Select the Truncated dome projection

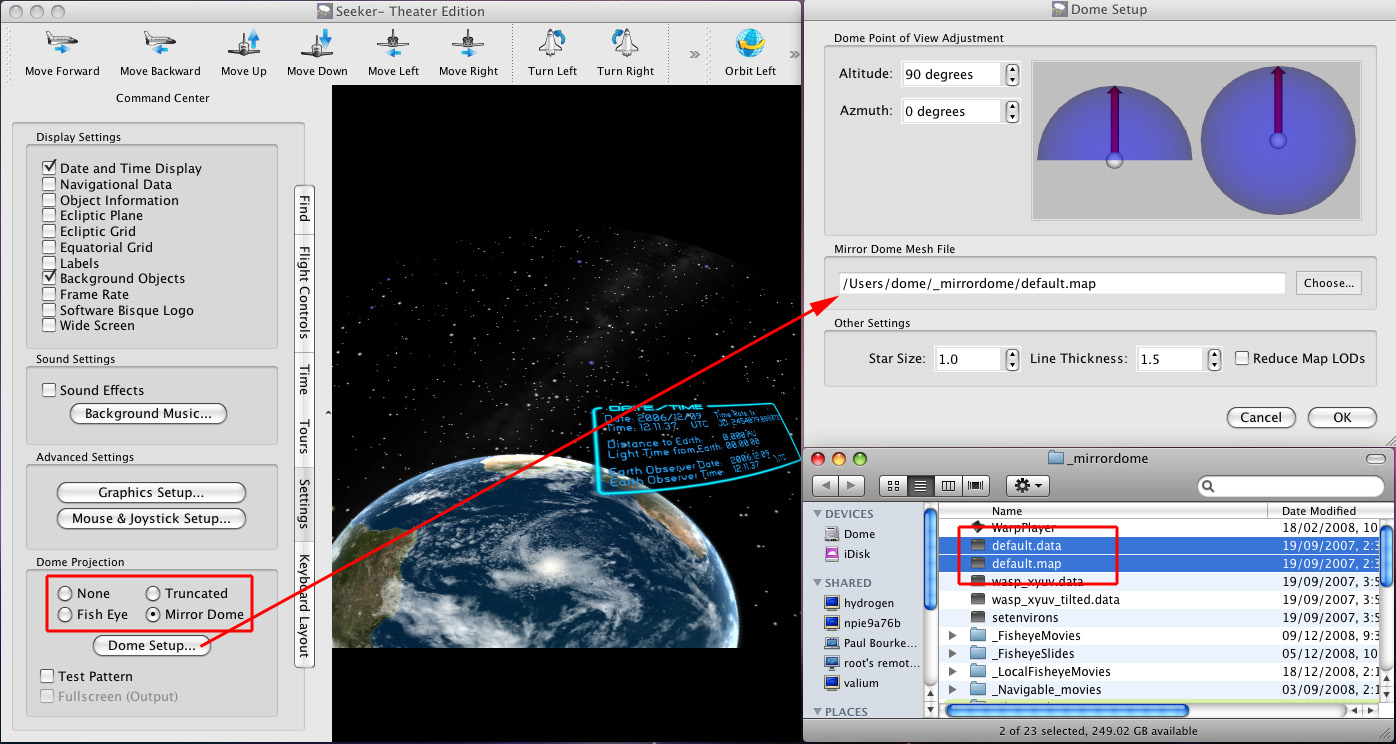(x=154, y=593)
